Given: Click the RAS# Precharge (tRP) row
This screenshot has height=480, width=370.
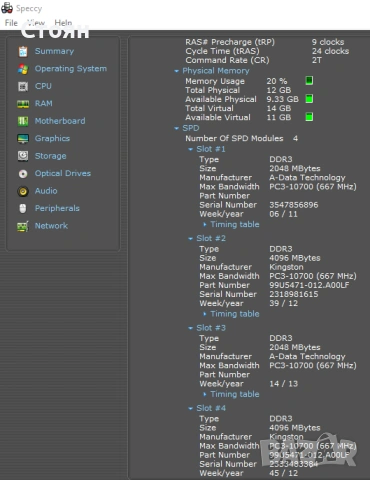Looking at the screenshot, I should click(265, 42).
